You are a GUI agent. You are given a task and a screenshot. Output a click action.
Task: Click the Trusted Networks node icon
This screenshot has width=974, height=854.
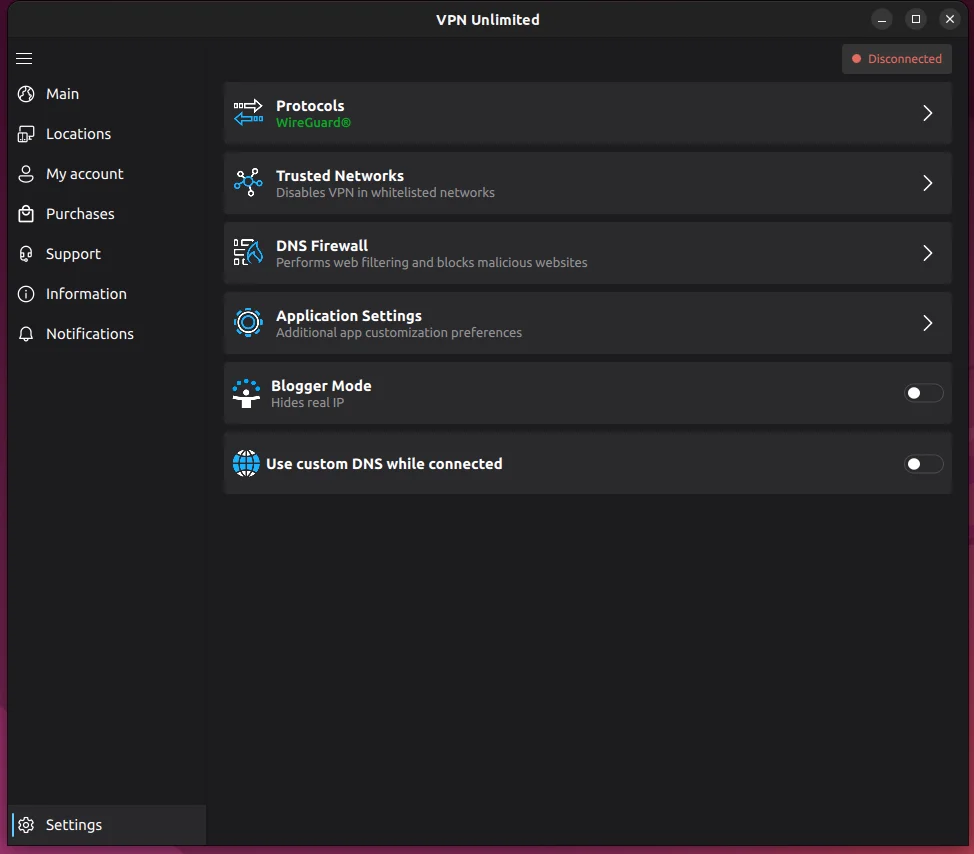[x=248, y=183]
